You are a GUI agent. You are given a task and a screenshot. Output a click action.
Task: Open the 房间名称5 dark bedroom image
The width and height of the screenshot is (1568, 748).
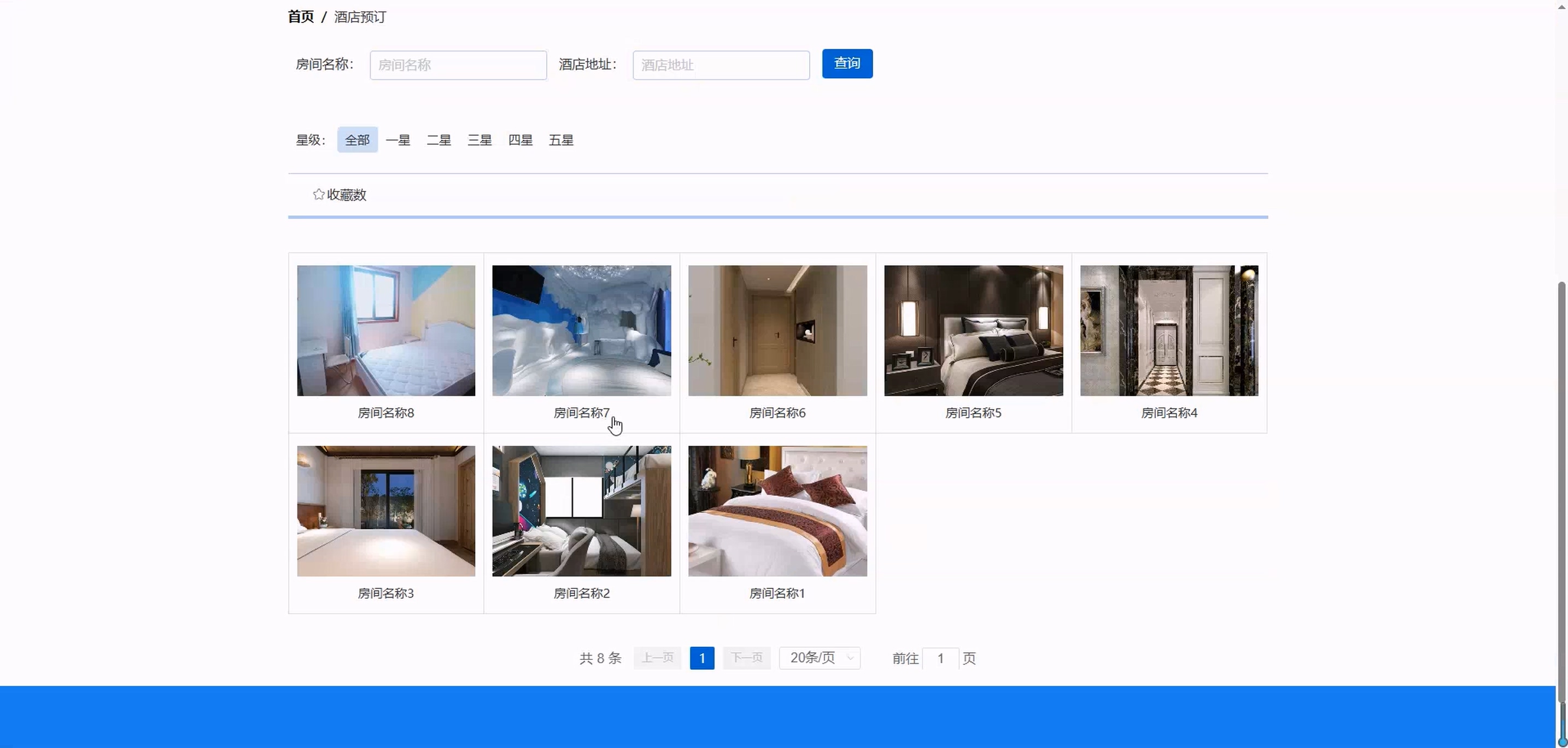973,330
